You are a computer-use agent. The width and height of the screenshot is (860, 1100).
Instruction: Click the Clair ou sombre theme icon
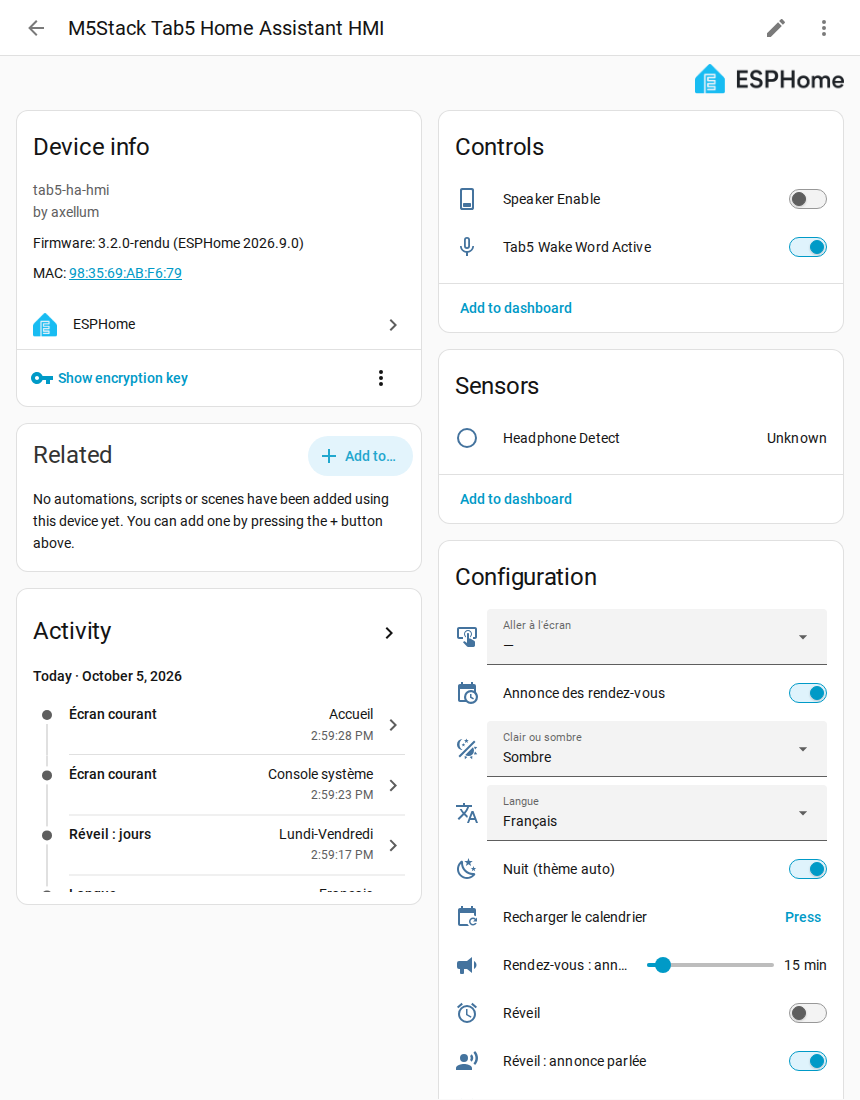(x=466, y=749)
